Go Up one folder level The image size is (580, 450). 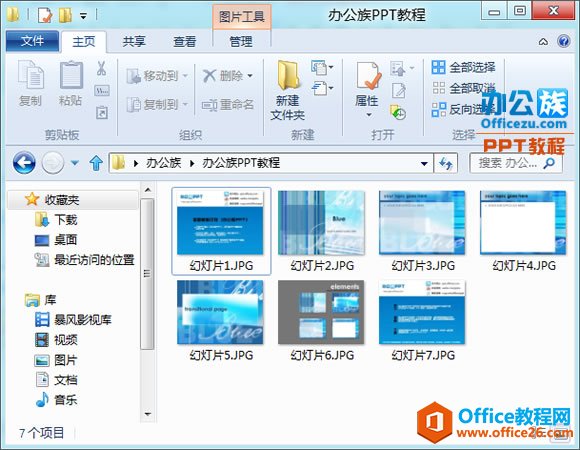point(96,163)
